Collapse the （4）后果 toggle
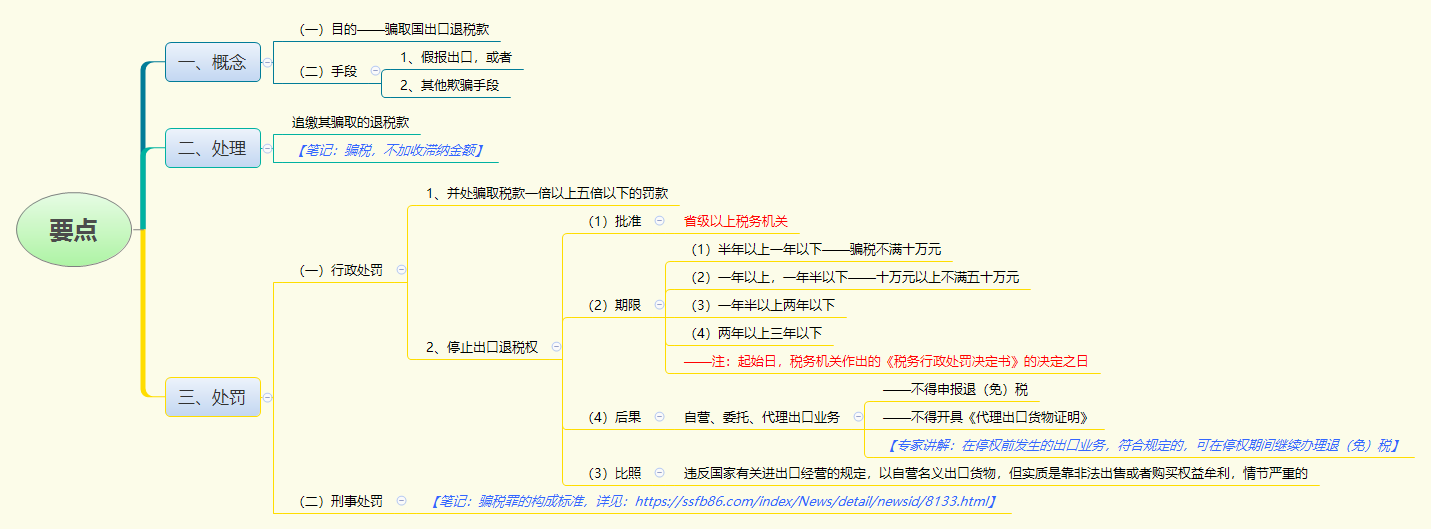 click(x=659, y=417)
